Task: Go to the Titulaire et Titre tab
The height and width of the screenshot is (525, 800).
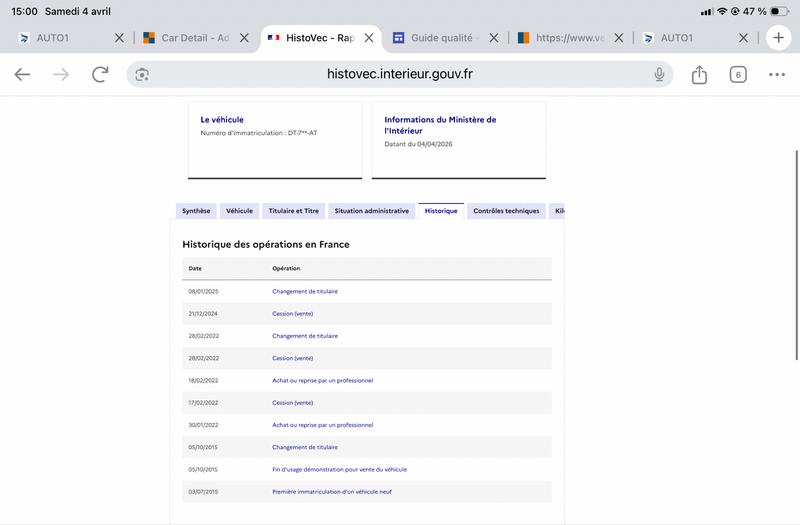Action: point(294,211)
